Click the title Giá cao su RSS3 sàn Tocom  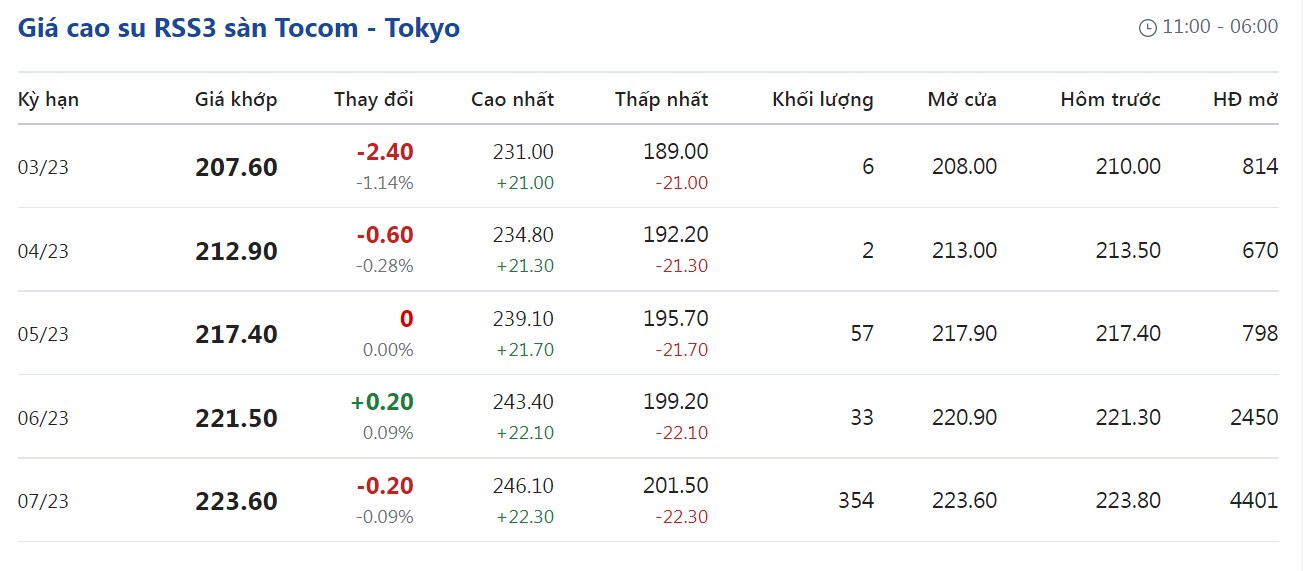coord(238,28)
